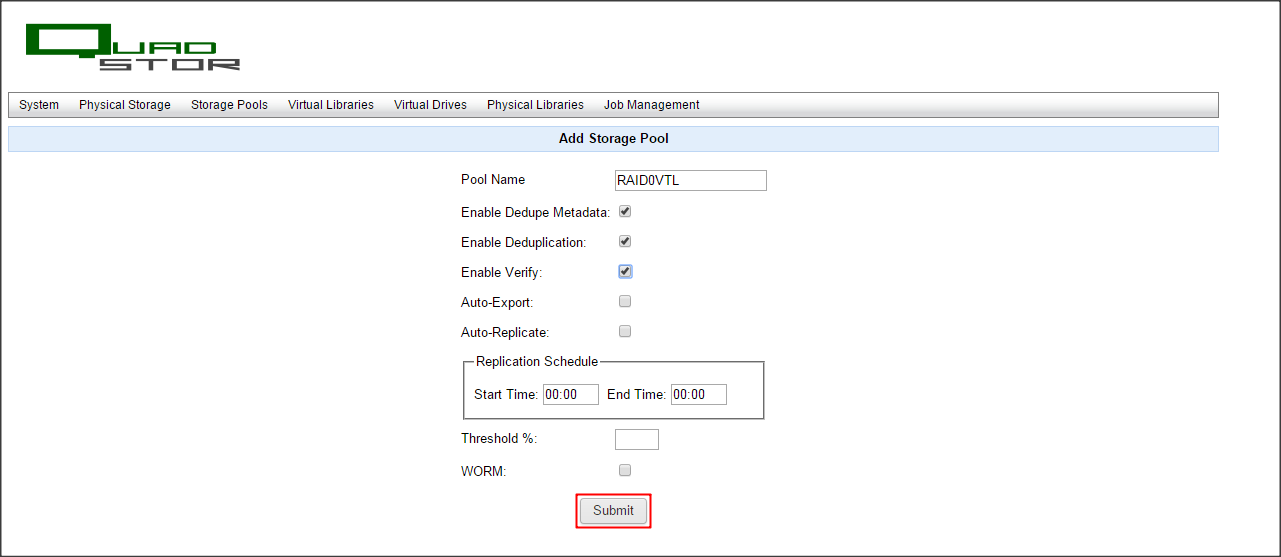
Task: Turn on the Auto-Replicate checkbox
Action: 625,331
